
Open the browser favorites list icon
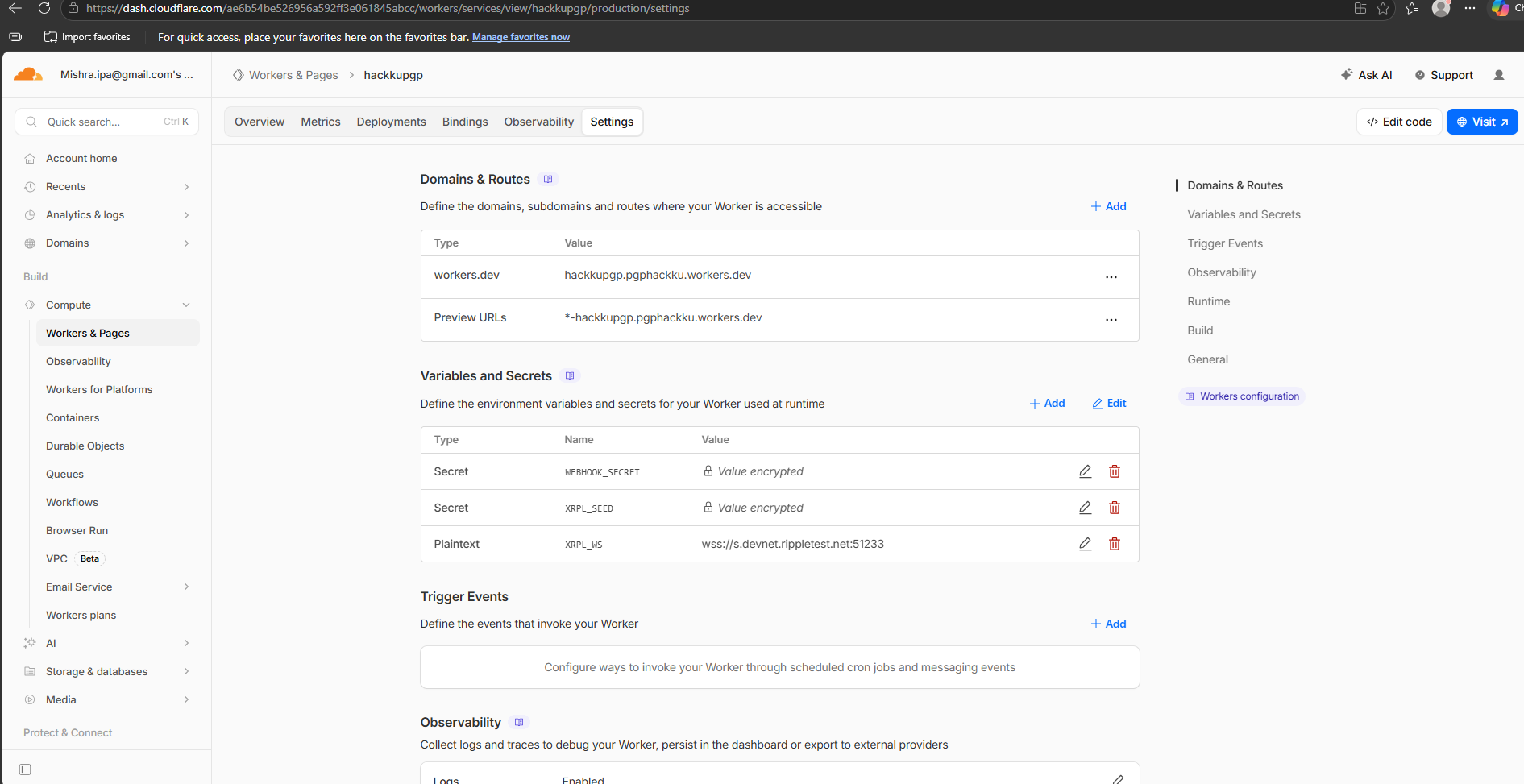tap(1412, 8)
